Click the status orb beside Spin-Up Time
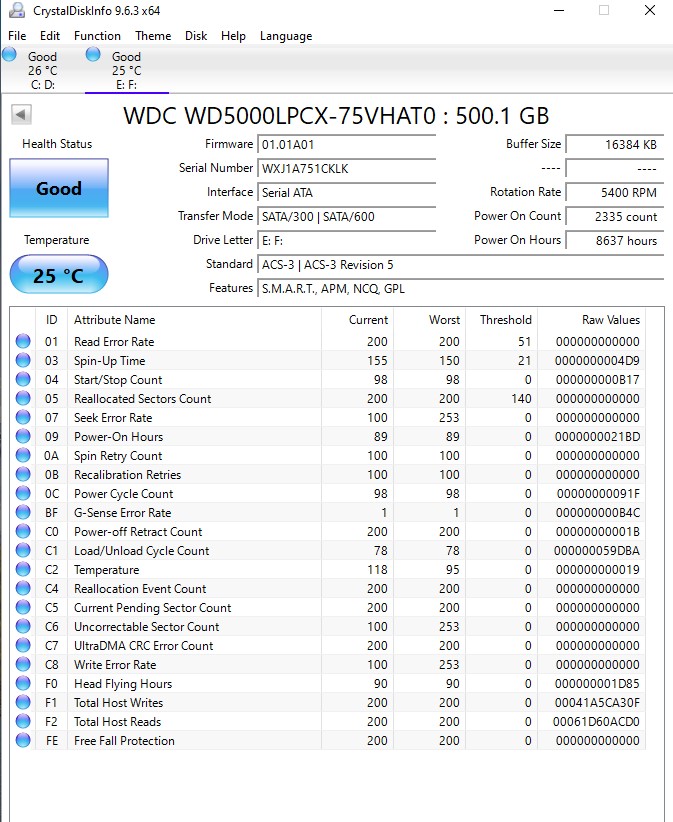This screenshot has width=673, height=822. click(23, 360)
